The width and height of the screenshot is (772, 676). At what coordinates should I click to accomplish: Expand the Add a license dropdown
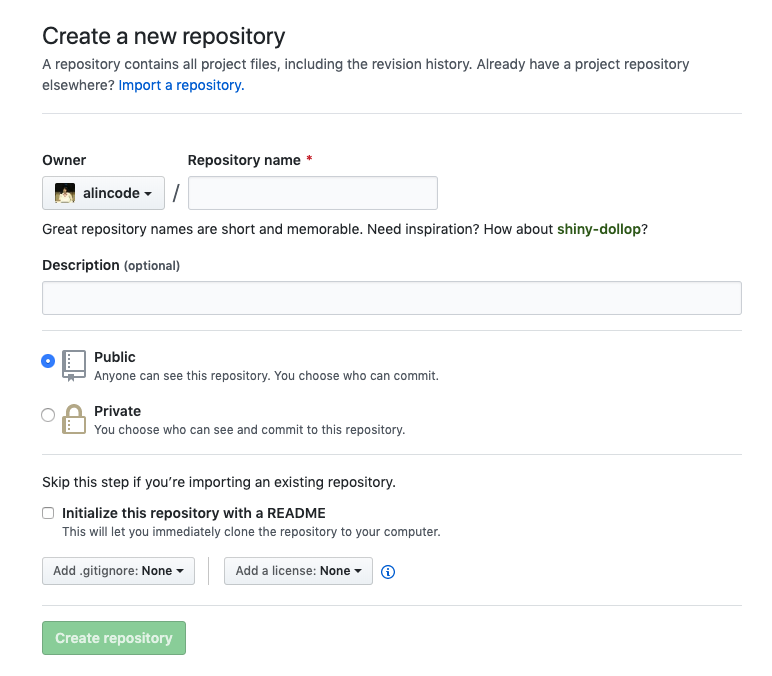click(x=298, y=571)
